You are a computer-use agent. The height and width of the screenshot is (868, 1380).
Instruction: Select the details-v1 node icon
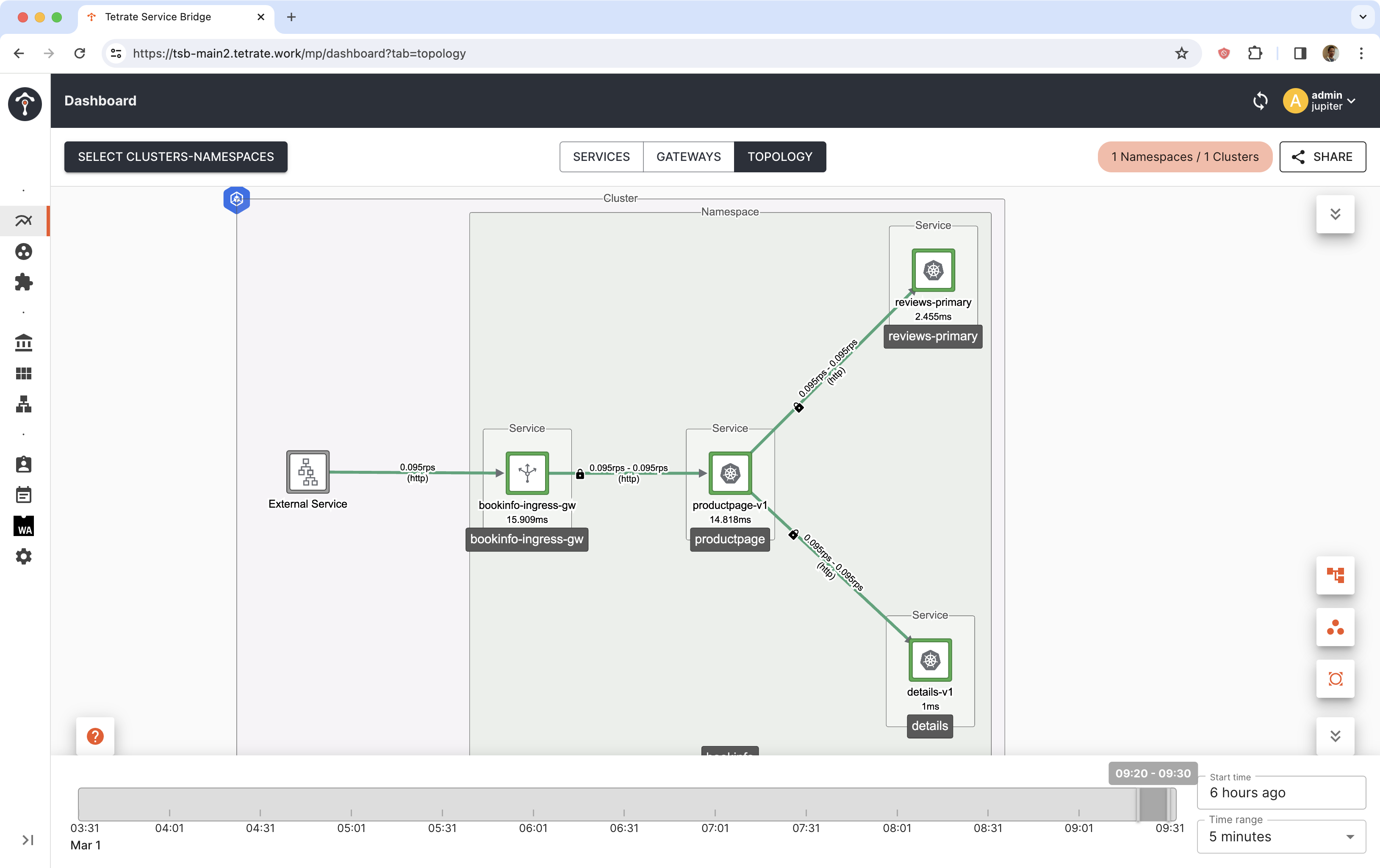[930, 660]
